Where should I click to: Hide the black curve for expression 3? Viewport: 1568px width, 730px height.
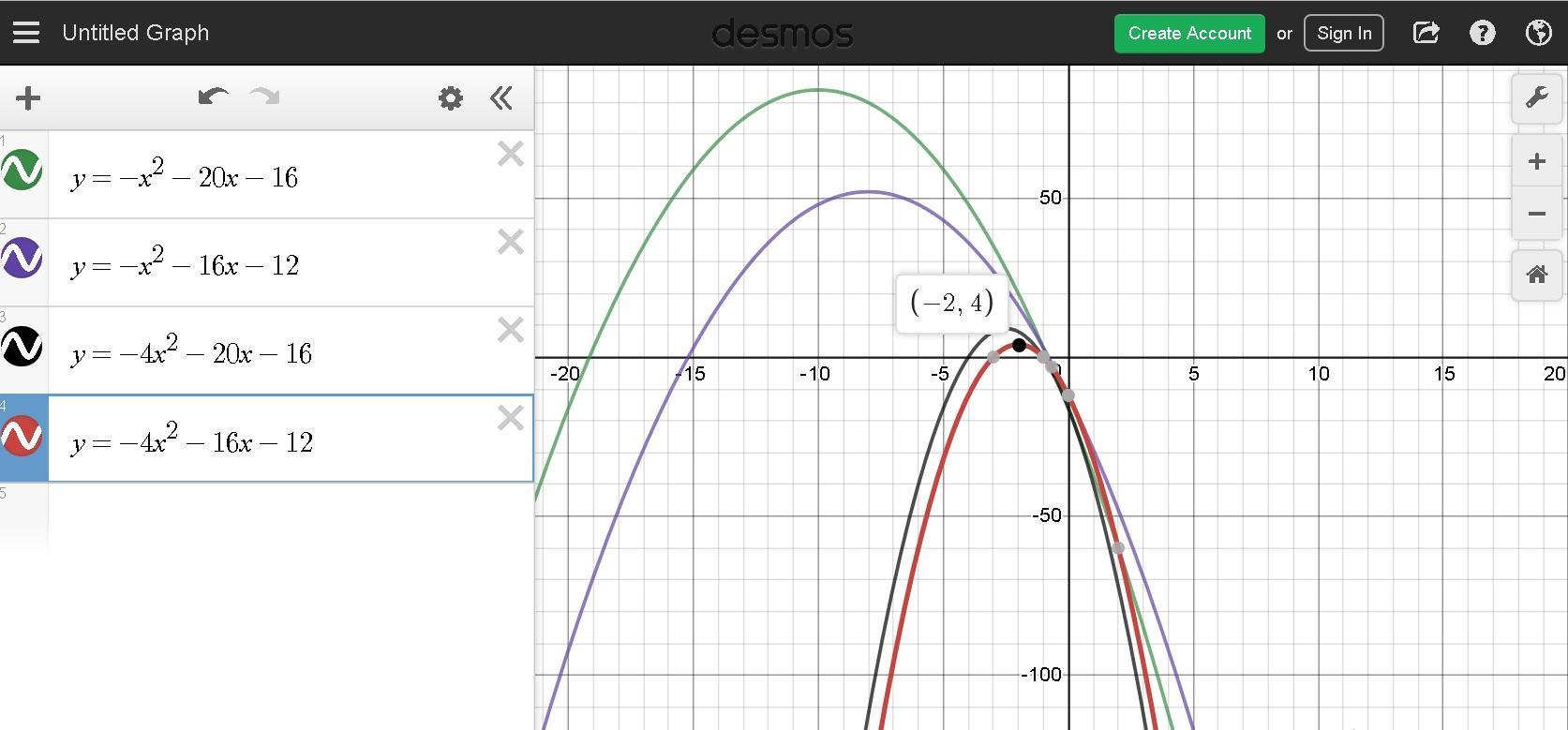[22, 346]
